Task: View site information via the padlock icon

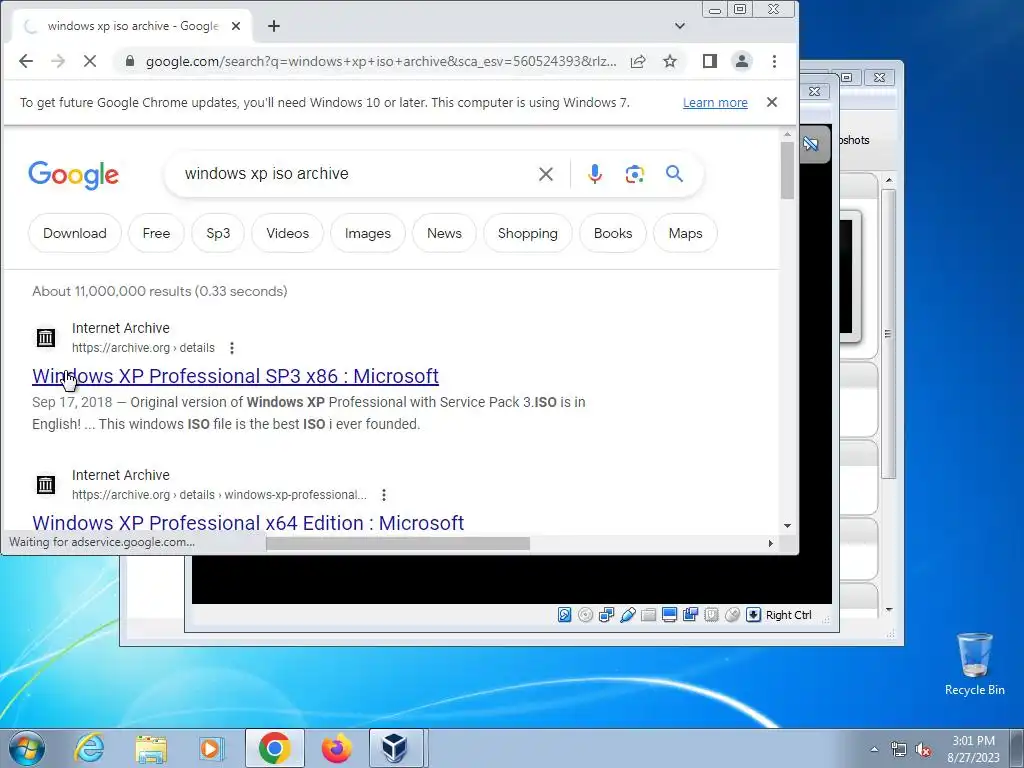Action: coord(130,61)
